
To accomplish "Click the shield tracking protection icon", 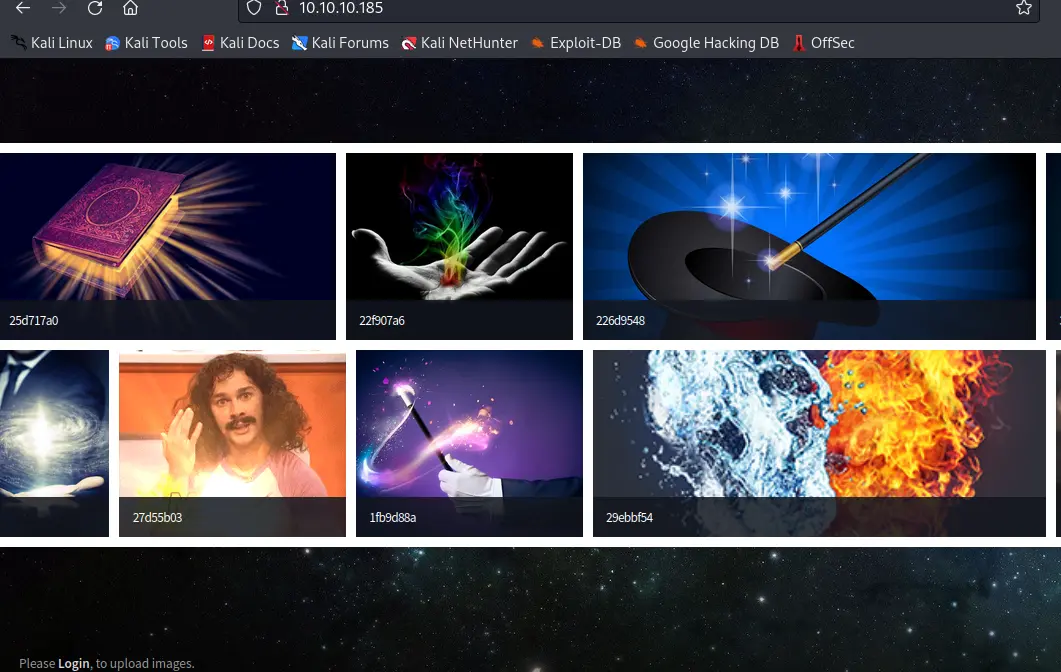I will [254, 8].
